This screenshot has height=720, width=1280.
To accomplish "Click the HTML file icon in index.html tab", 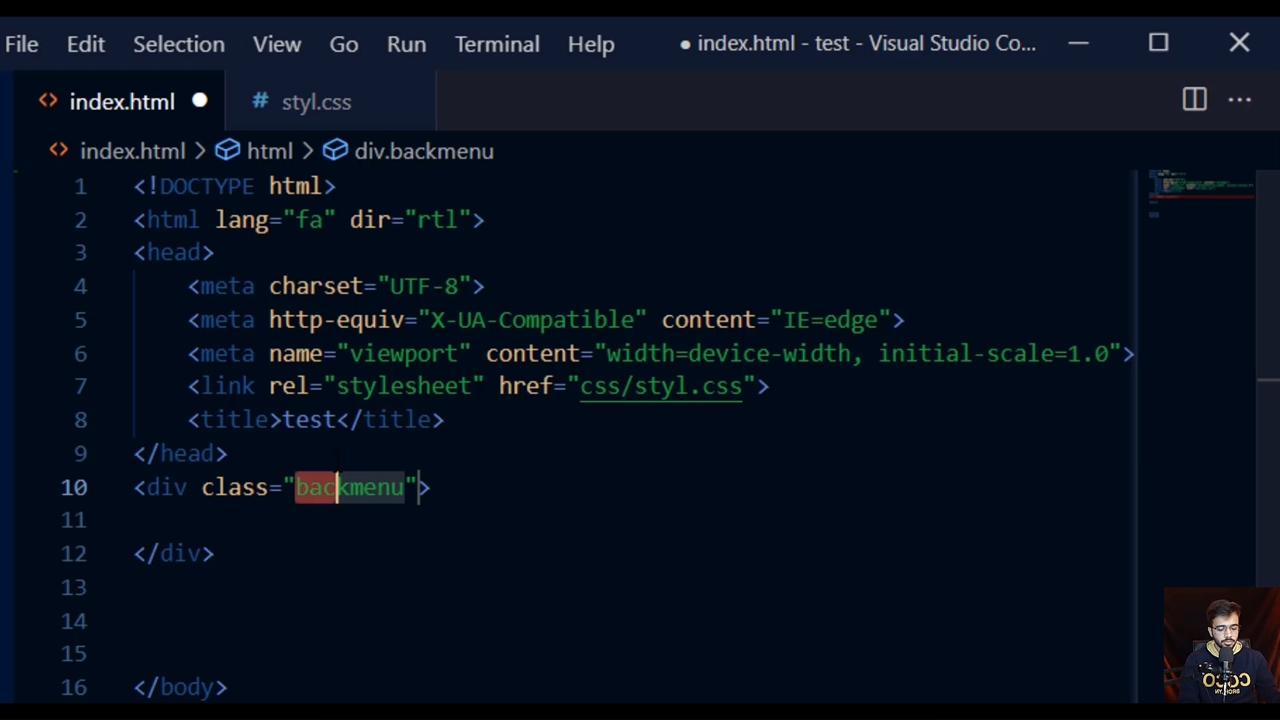I will (x=48, y=101).
